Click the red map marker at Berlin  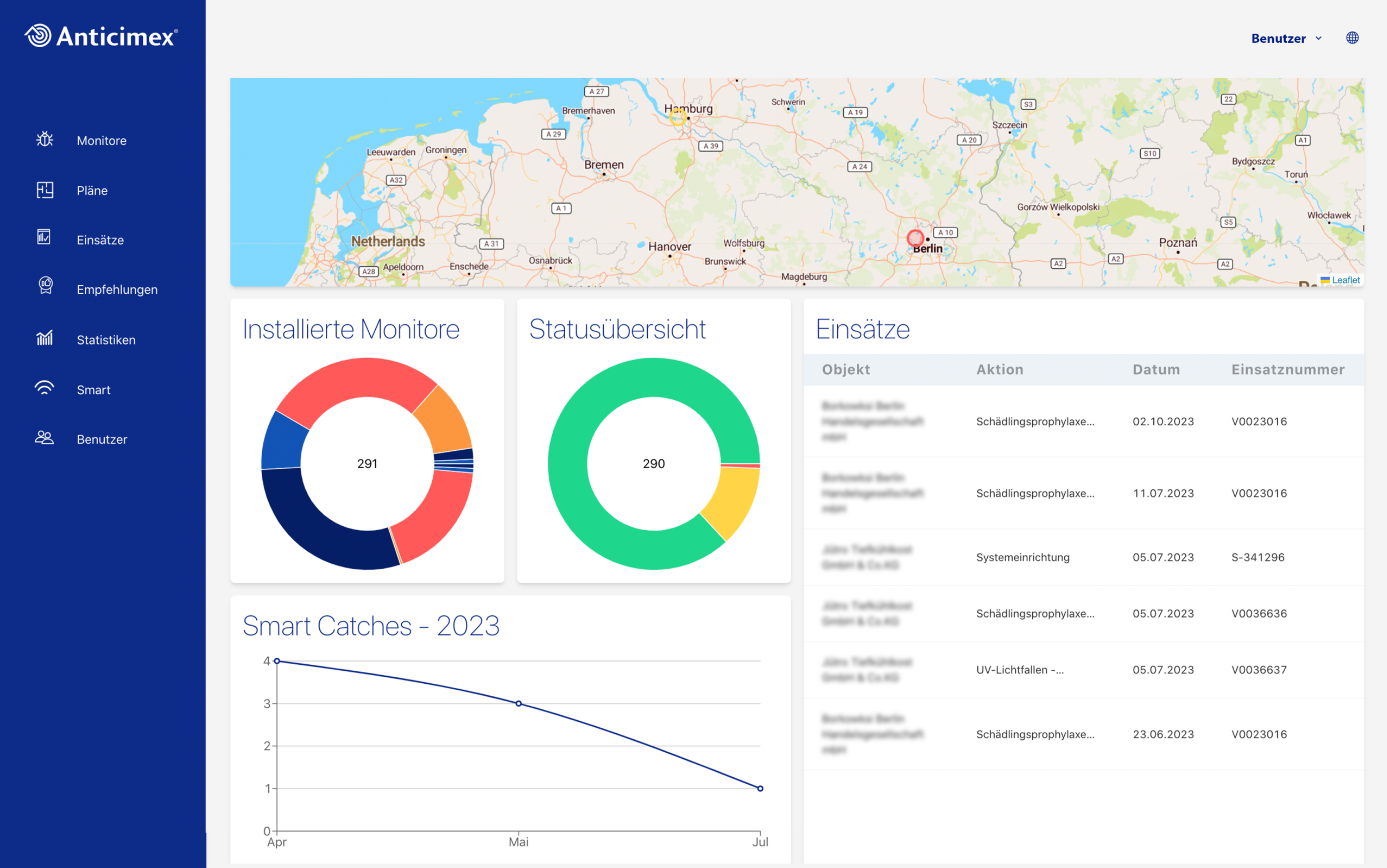coord(915,238)
